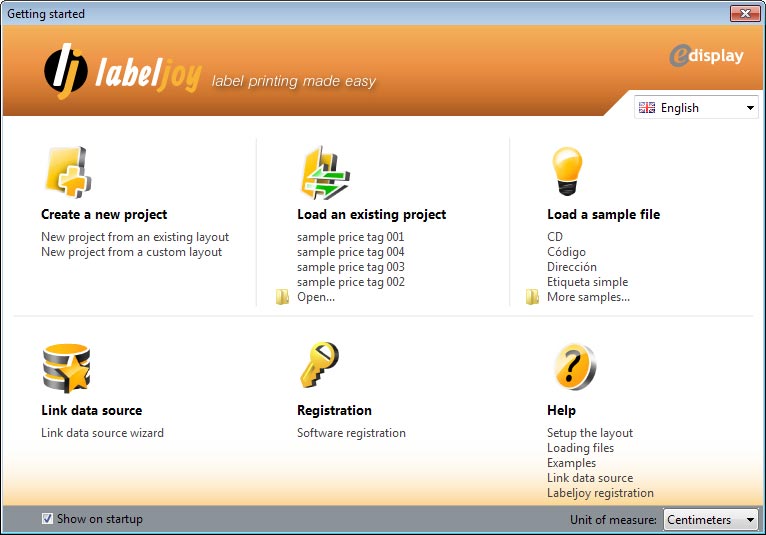The height and width of the screenshot is (535, 766).
Task: Click the Registration heading
Action: 335,410
